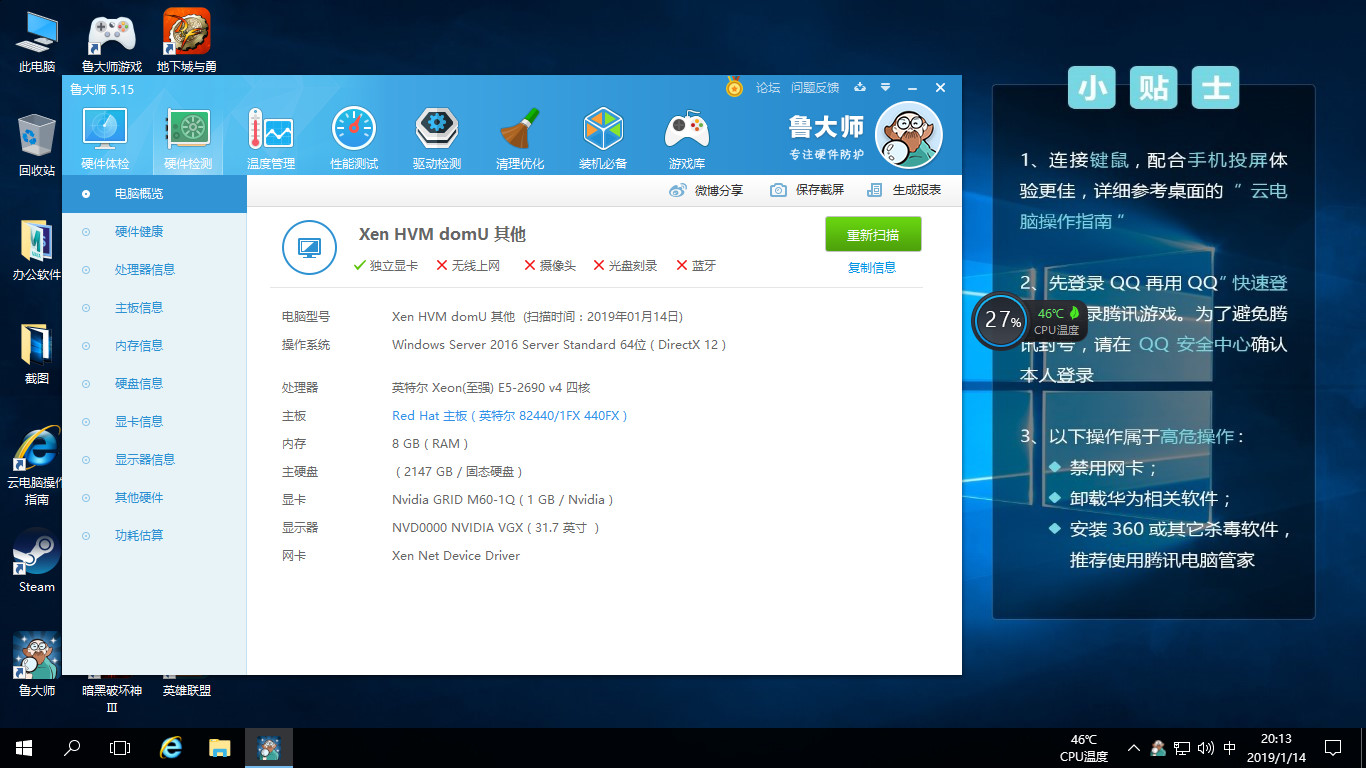Select 内存信息 in sidebar
1366x768 pixels.
154,346
